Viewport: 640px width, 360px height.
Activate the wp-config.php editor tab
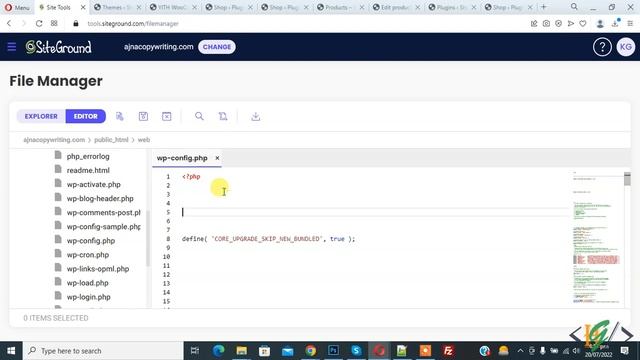[x=182, y=158]
